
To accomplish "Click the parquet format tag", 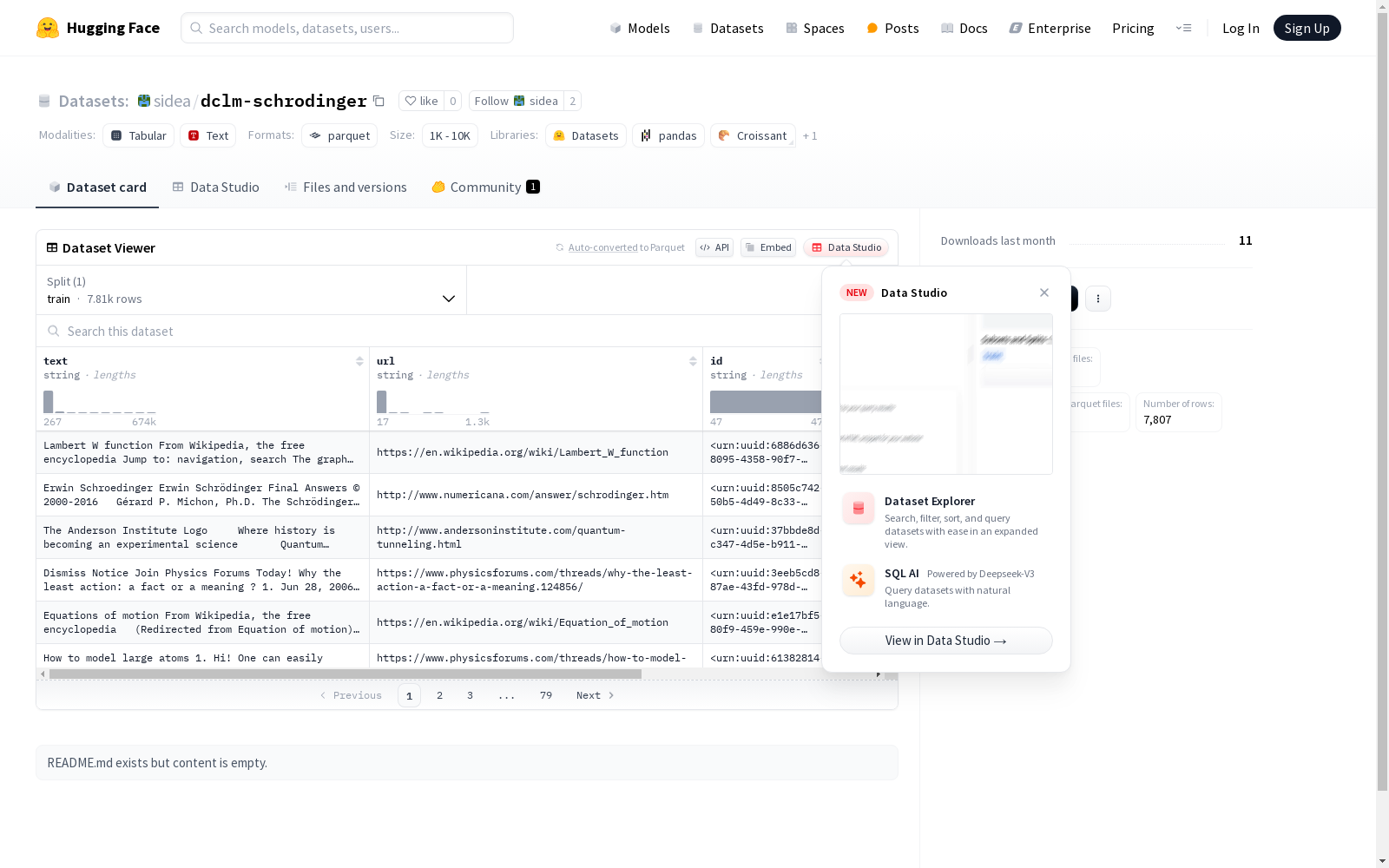I will tap(339, 135).
